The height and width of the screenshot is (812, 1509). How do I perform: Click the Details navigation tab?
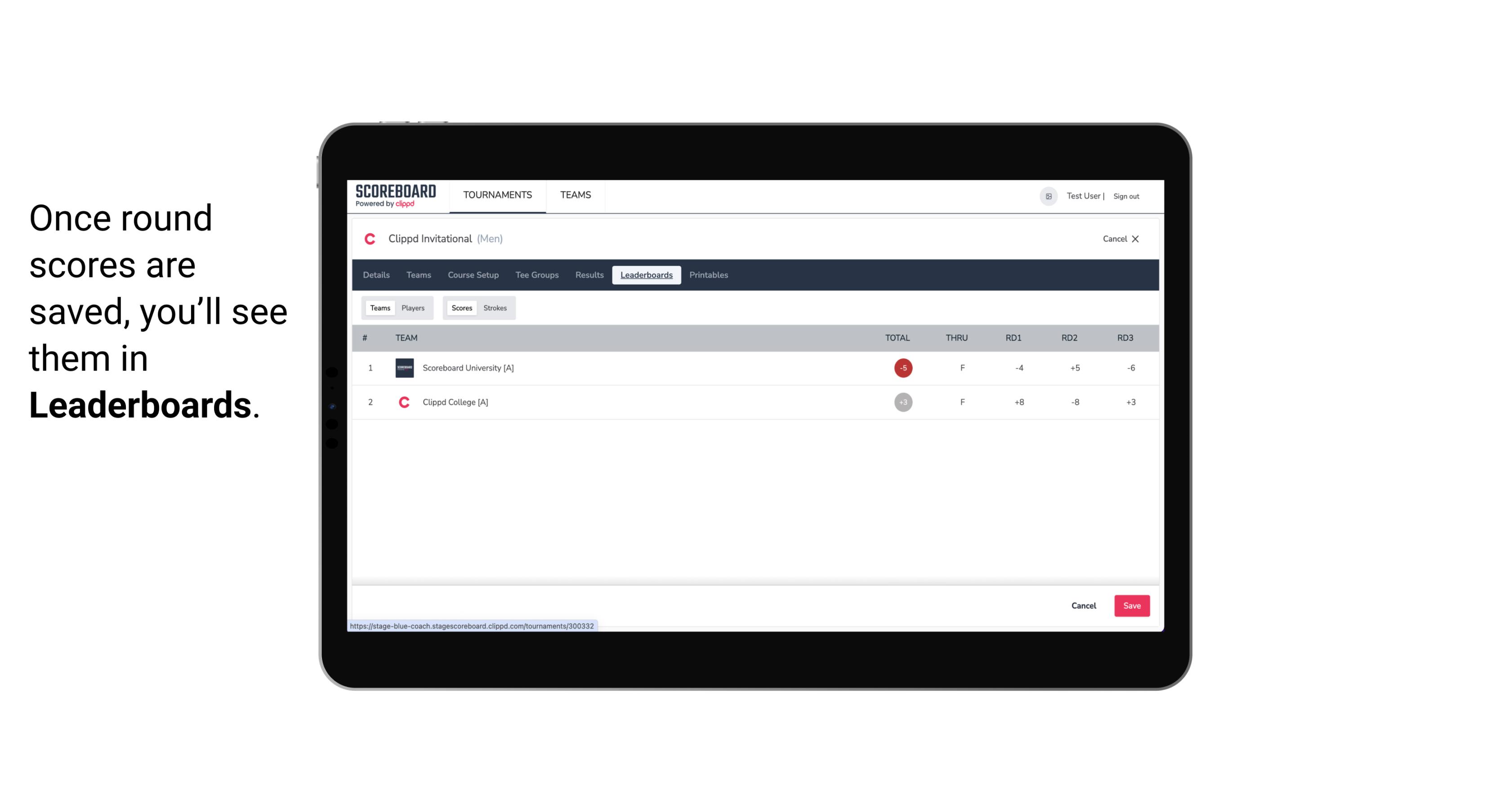pos(376,275)
